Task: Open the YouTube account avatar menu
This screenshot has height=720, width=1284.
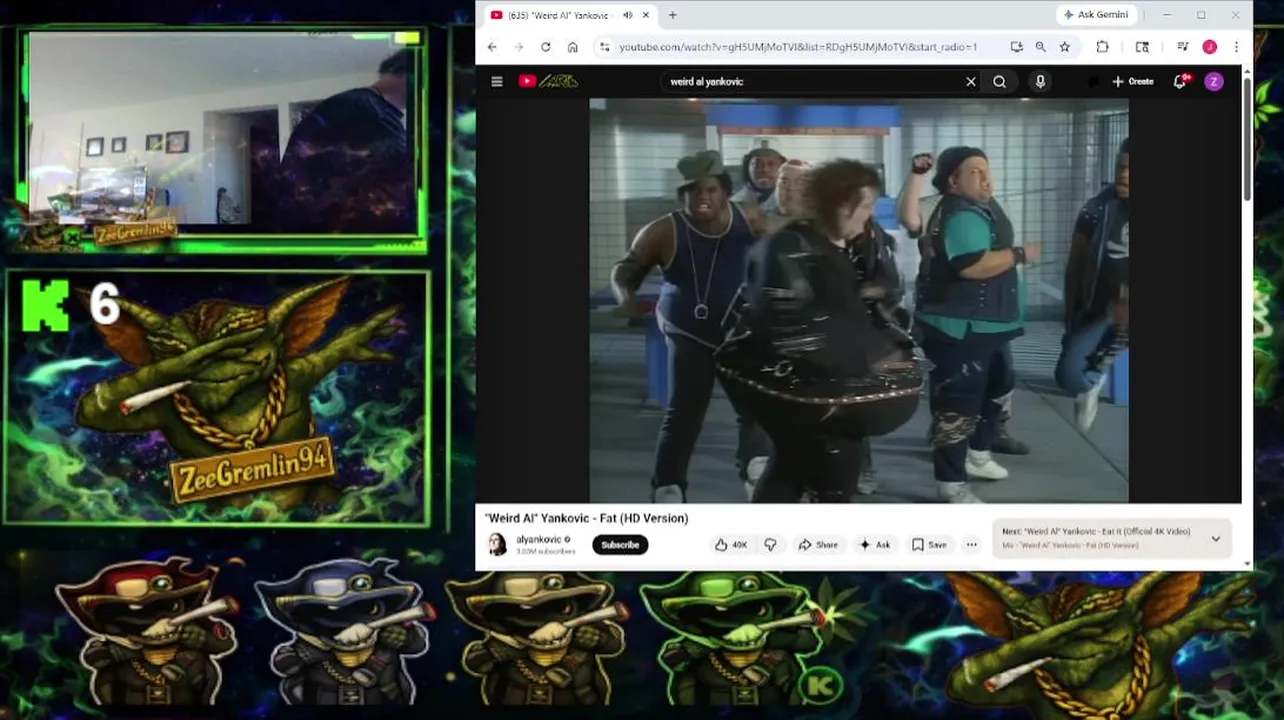Action: [x=1214, y=82]
